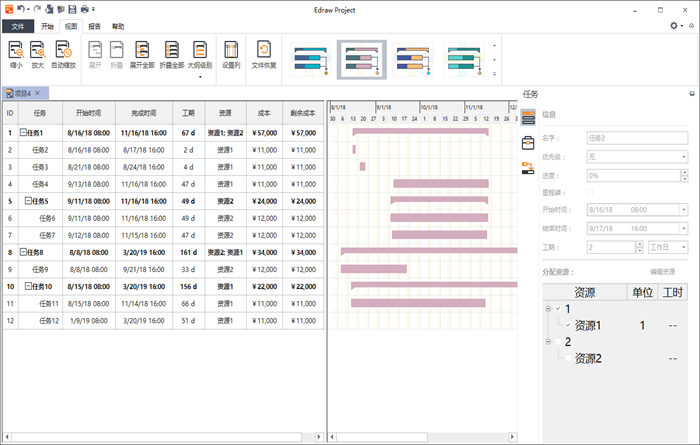This screenshot has height=445, width=700.
Task: Open the task info panel icon
Action: click(528, 117)
